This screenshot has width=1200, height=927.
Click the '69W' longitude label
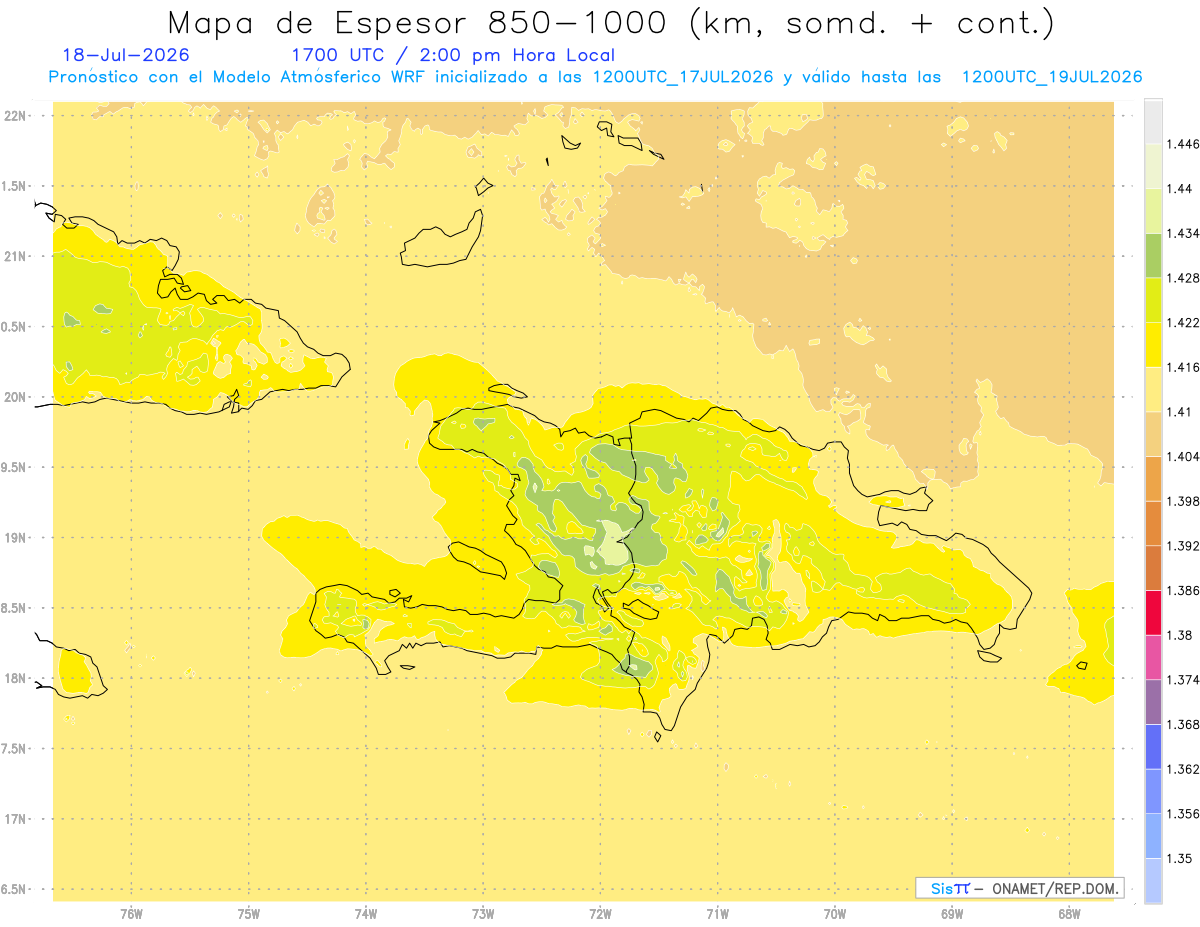coord(952,914)
